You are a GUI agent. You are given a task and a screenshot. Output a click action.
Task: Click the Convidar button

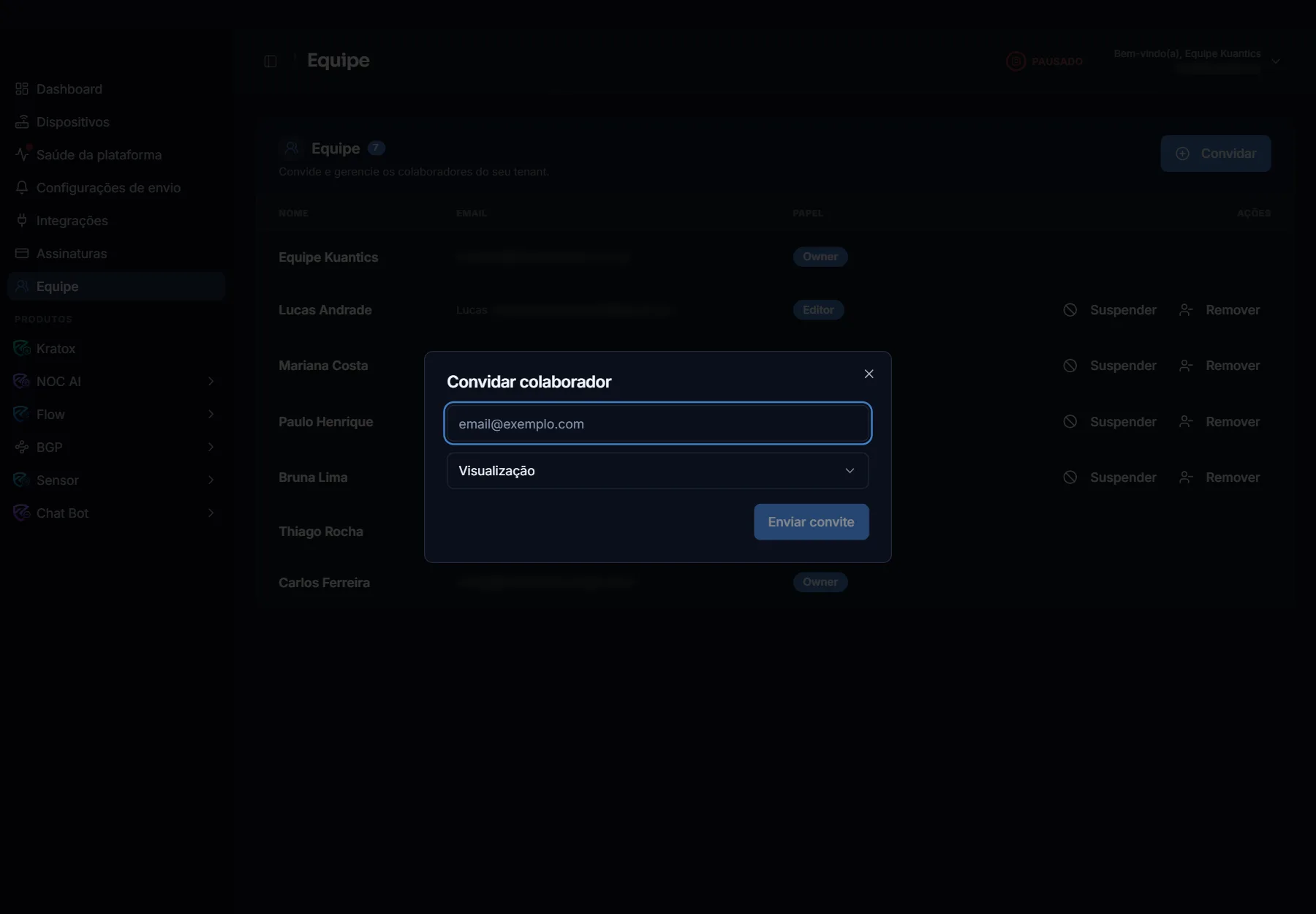click(x=1216, y=154)
